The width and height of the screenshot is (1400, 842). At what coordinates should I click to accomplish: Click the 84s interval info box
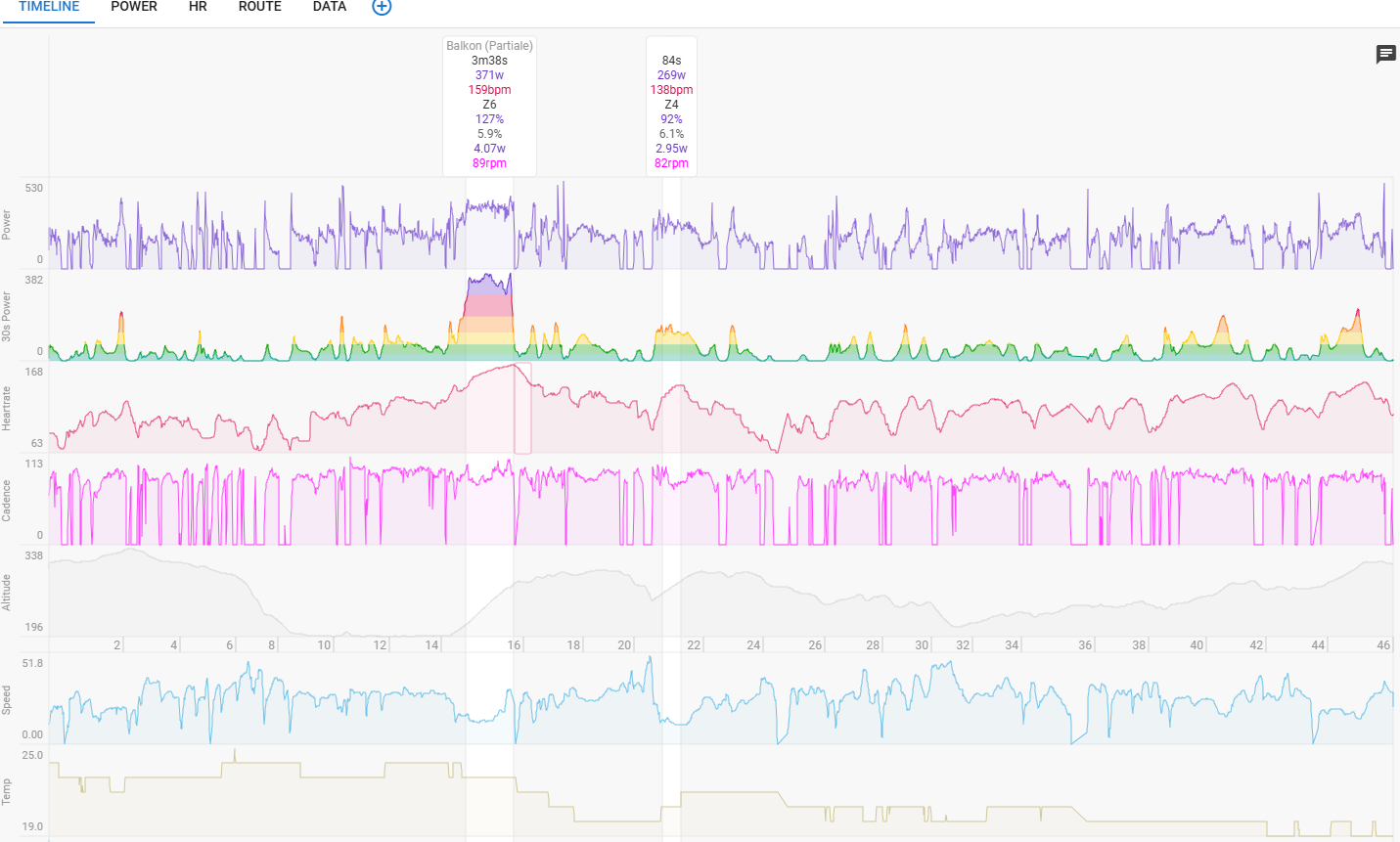[671, 107]
